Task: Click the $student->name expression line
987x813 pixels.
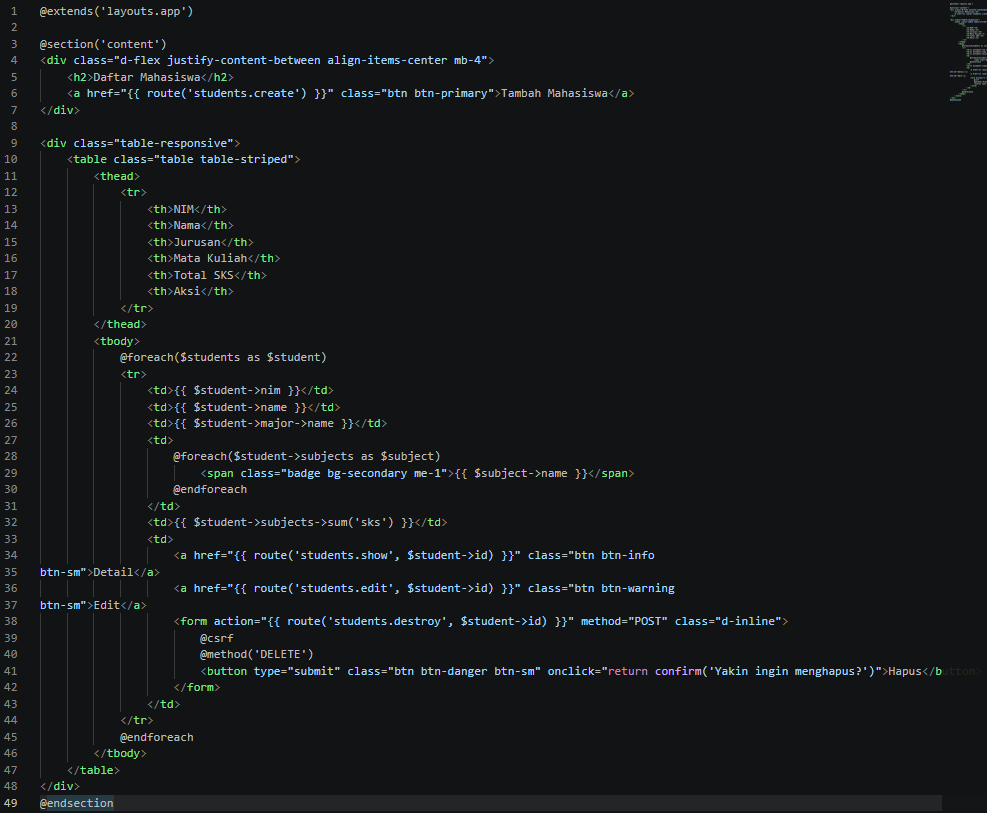Action: pyautogui.click(x=244, y=408)
